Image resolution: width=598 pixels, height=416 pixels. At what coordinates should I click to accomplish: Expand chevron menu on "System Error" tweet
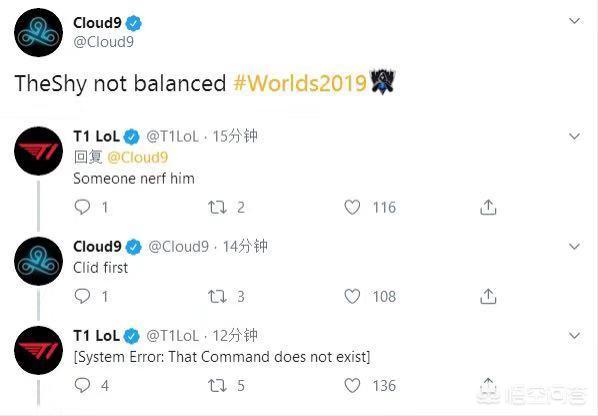[574, 336]
